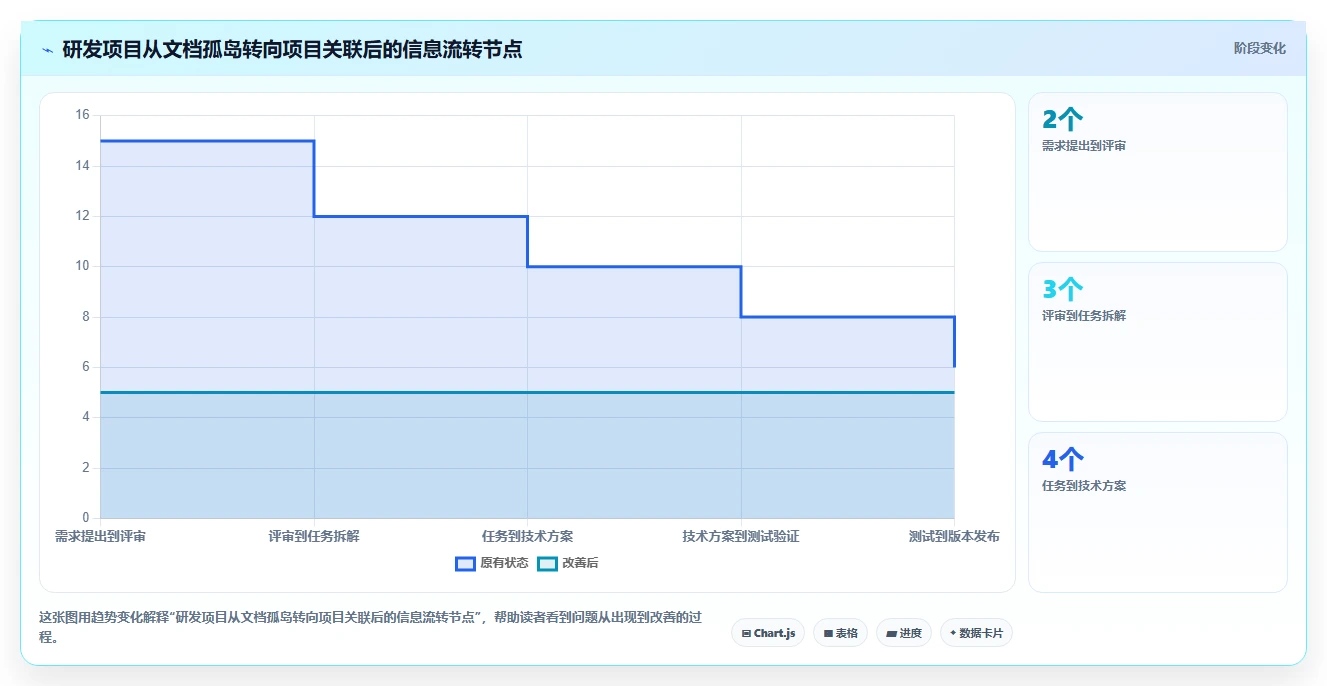Click the 评审到任务拆解 x-axis label

(x=314, y=536)
